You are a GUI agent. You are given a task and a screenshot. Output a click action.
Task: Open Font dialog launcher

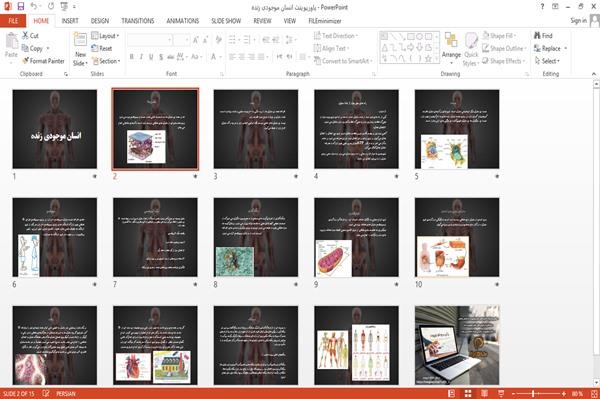click(x=222, y=74)
